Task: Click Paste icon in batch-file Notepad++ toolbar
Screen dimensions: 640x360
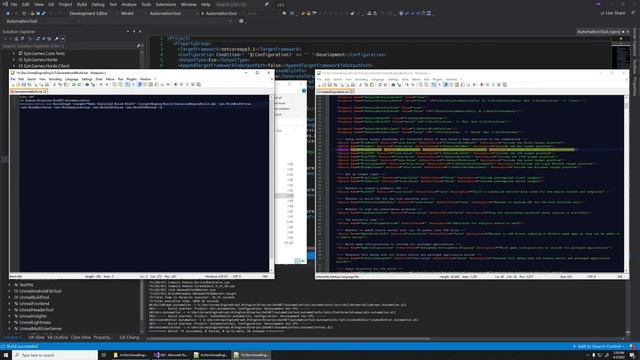Action: [x=65, y=84]
